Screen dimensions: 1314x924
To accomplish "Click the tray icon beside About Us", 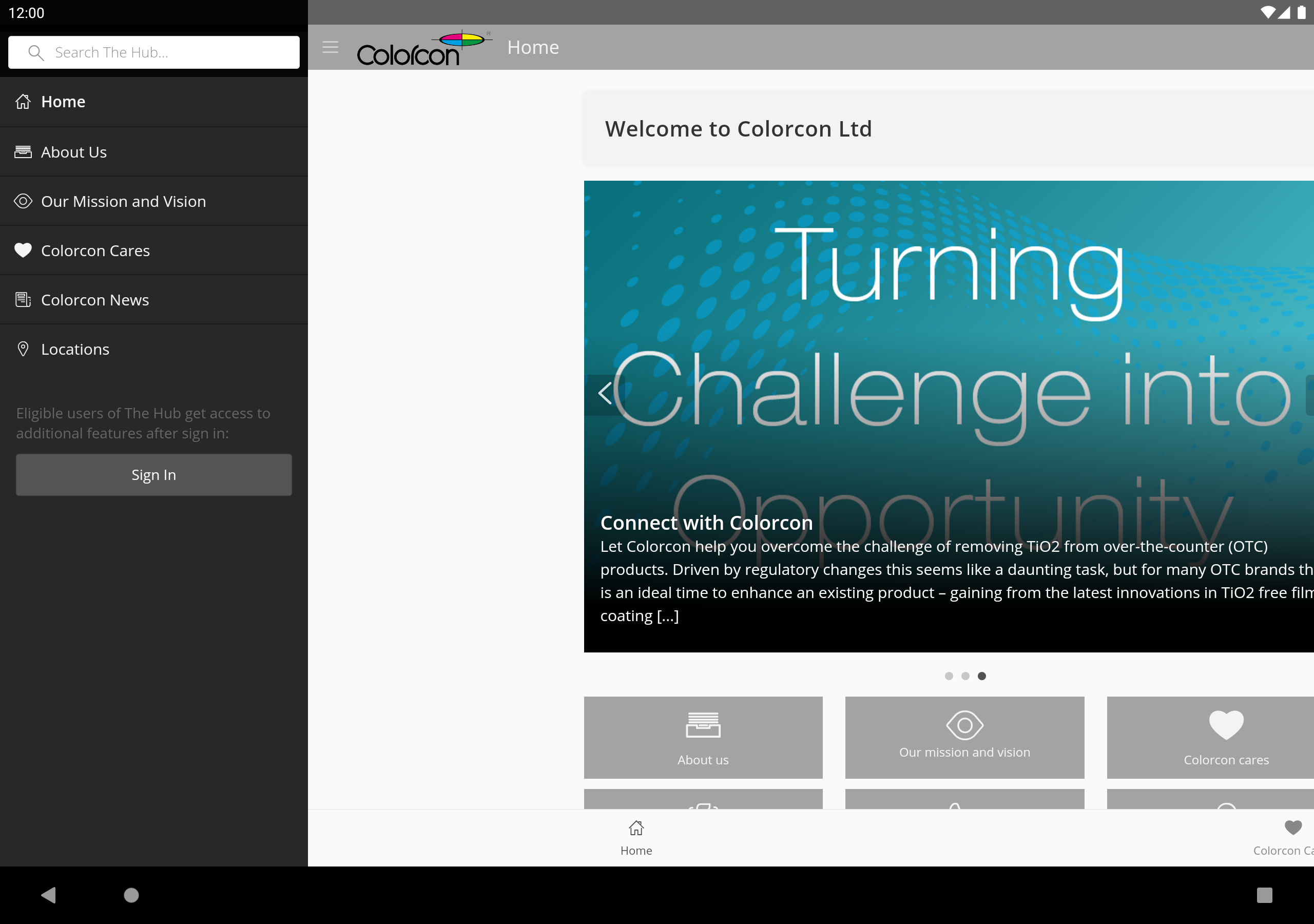I will click(x=23, y=152).
